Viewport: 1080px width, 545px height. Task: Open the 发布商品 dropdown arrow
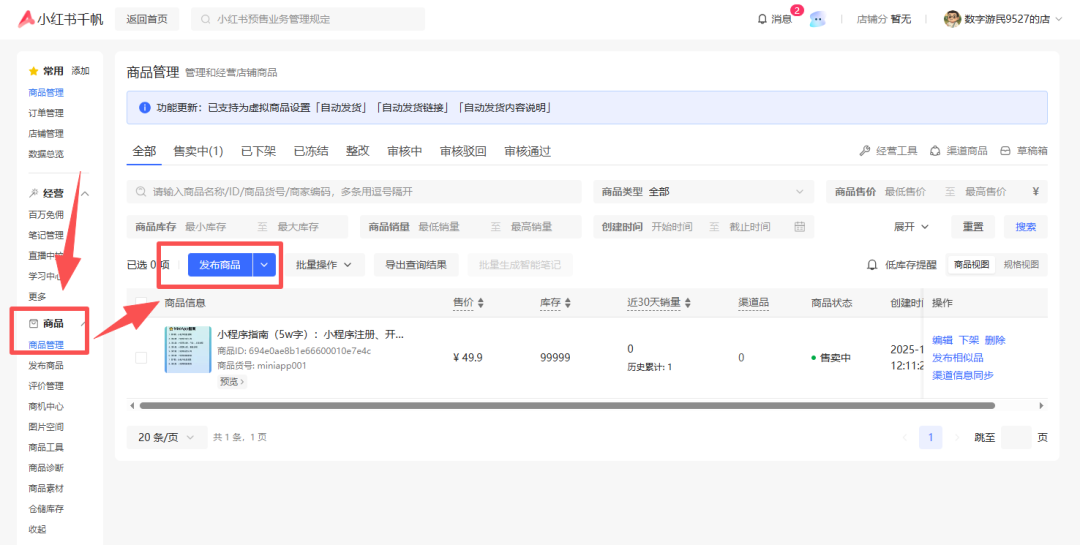264,265
